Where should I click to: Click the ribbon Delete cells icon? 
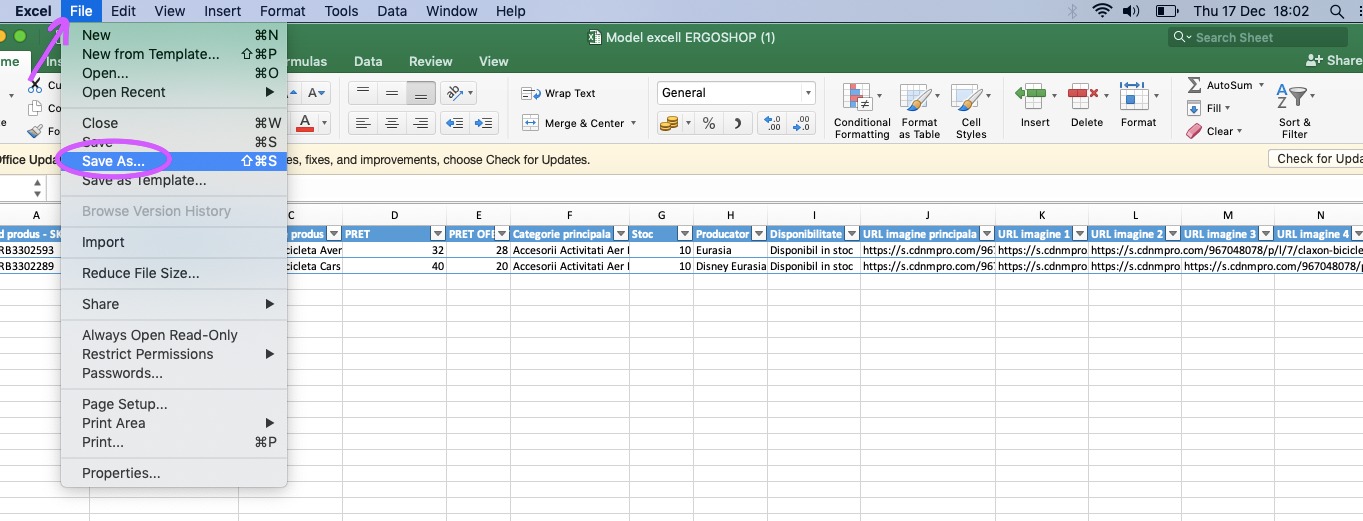tap(1082, 96)
